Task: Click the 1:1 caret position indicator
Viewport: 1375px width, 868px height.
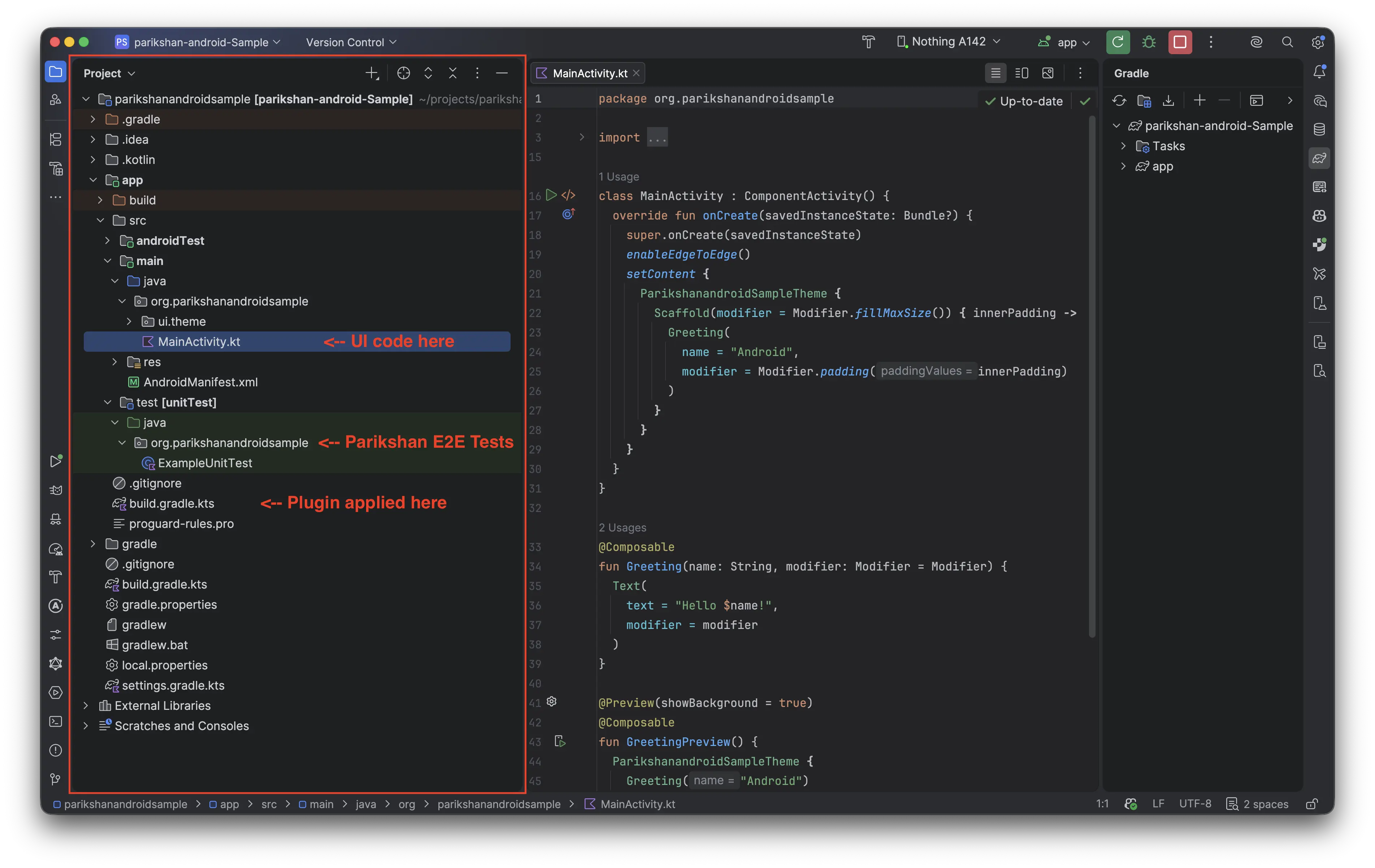Action: (1102, 803)
